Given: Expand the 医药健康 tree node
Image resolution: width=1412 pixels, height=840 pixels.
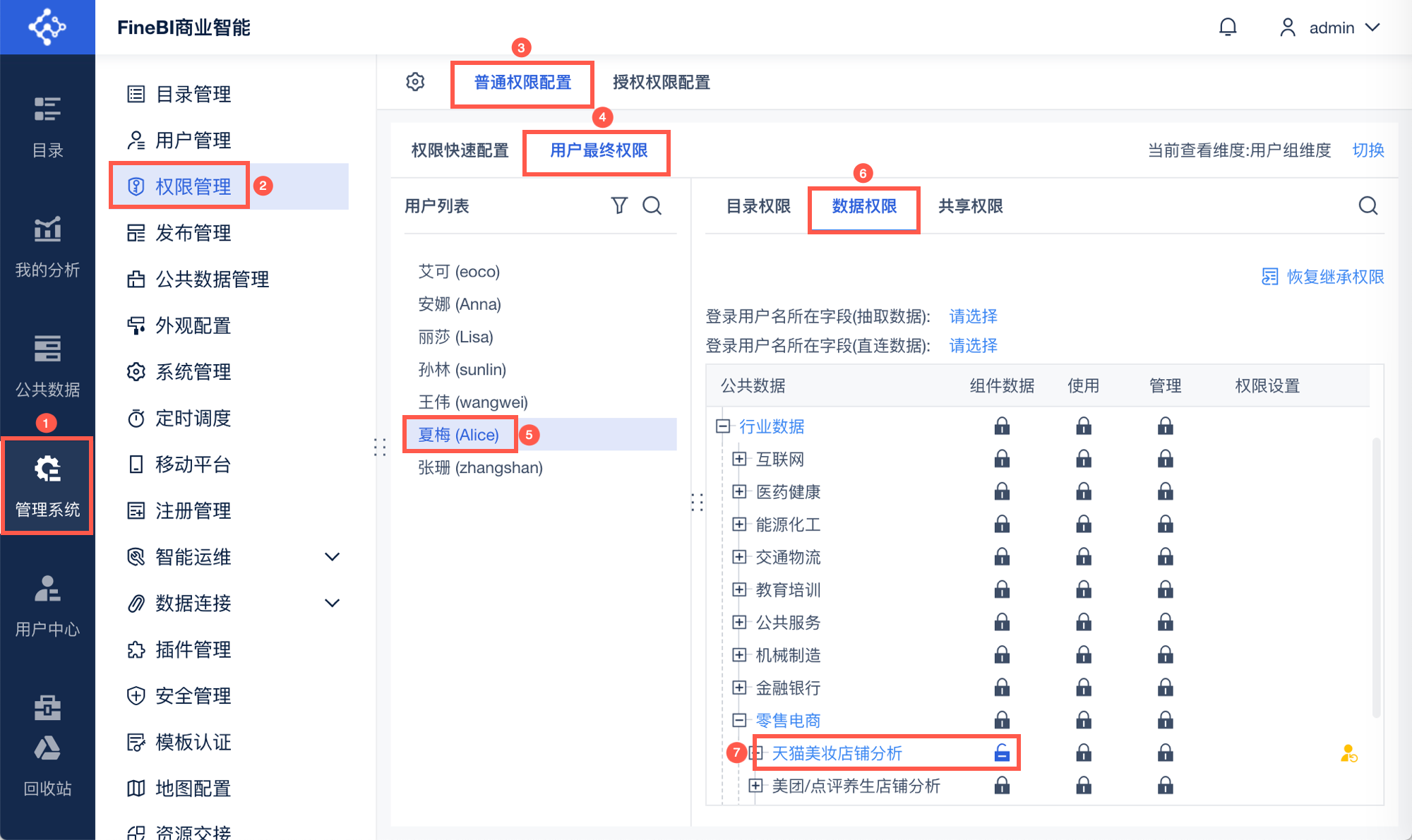Looking at the screenshot, I should (739, 492).
